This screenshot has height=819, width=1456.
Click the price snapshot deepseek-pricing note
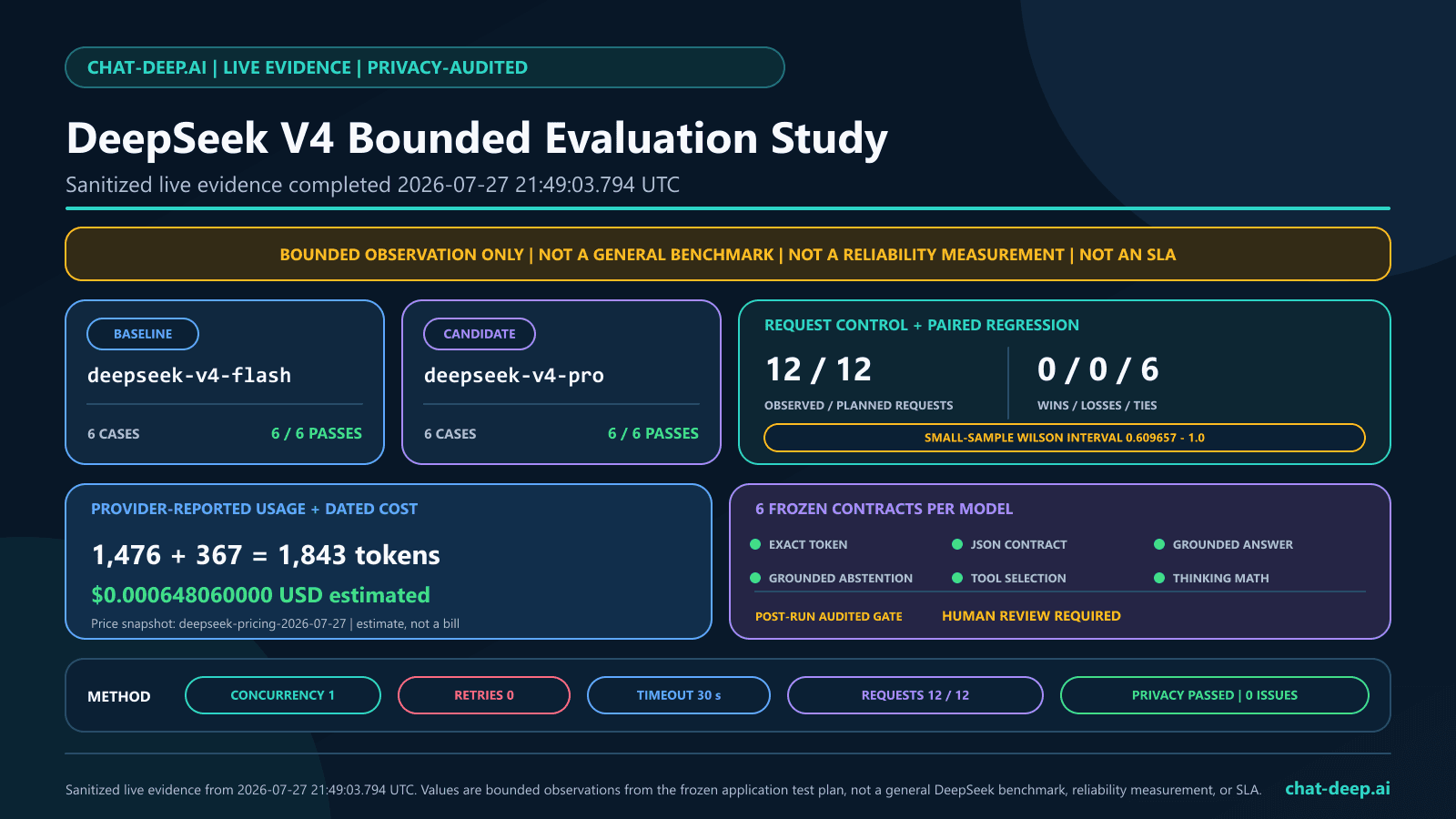(x=275, y=623)
